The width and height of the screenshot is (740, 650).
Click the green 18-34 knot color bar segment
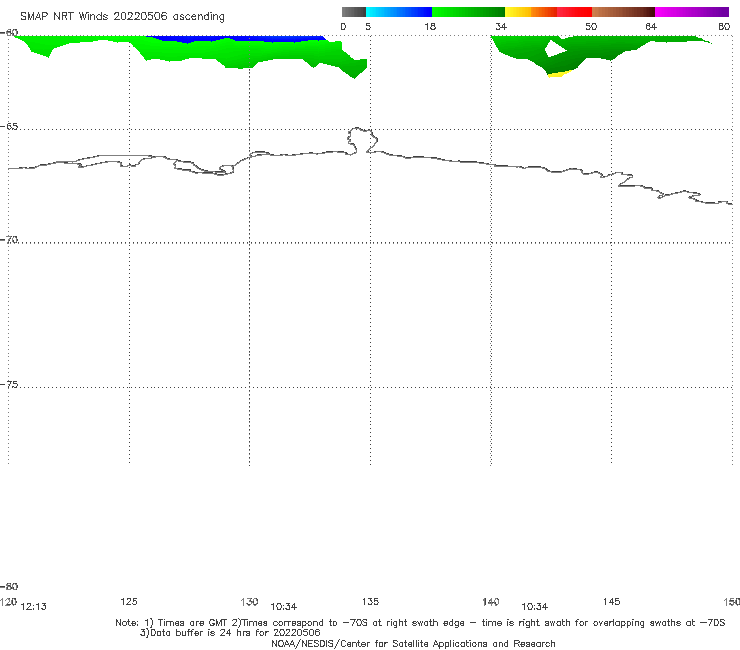pos(468,12)
